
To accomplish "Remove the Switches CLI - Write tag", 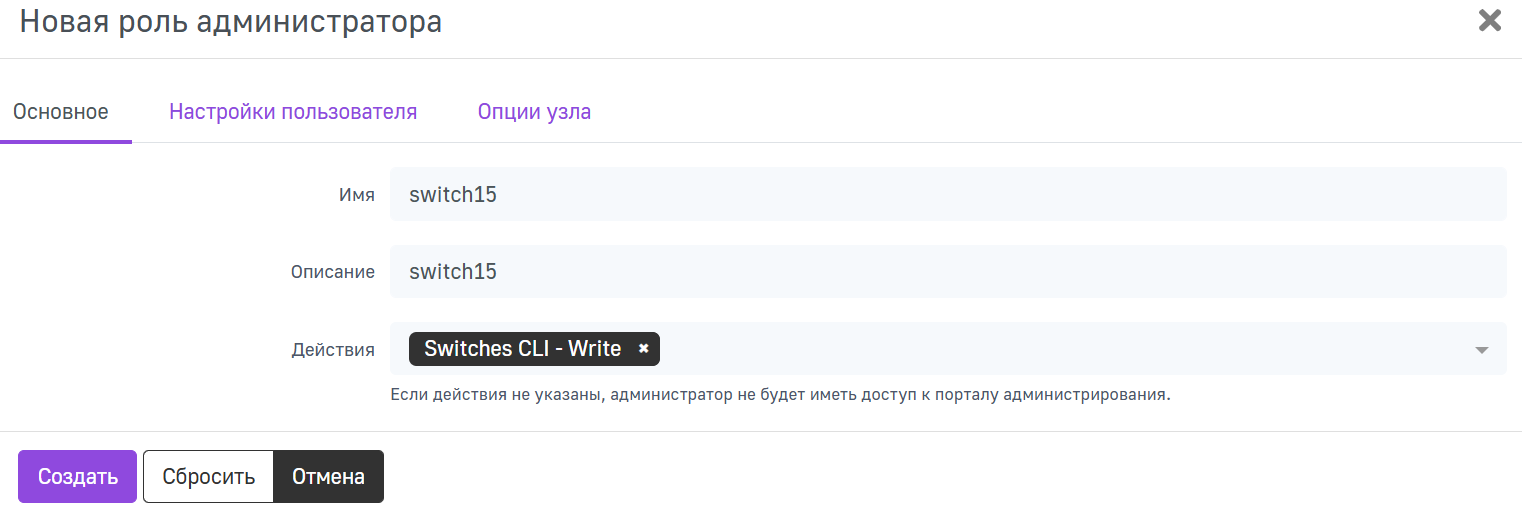I will [x=644, y=349].
